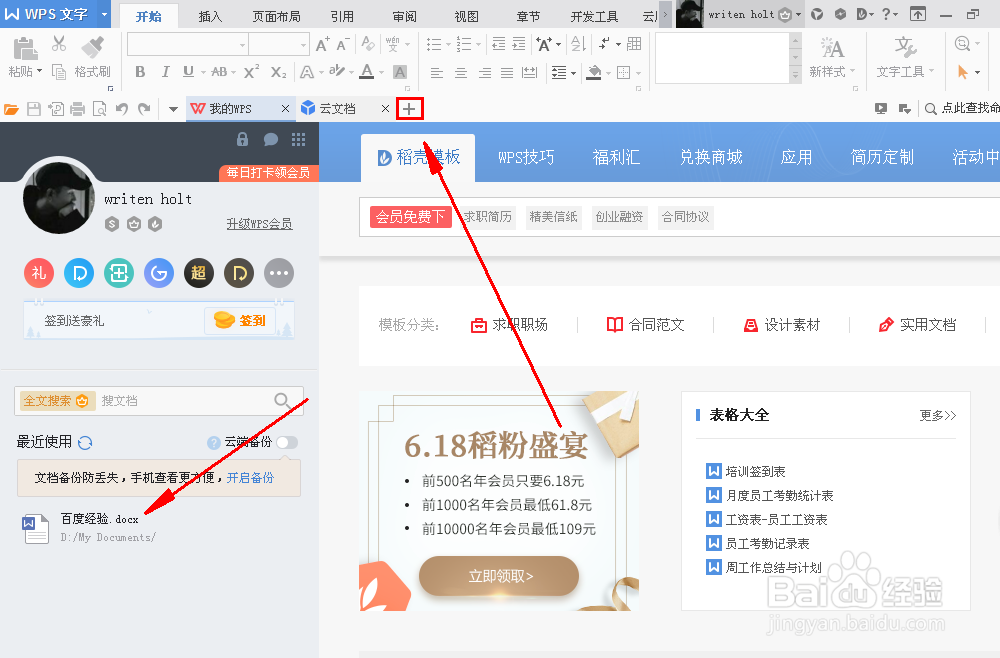The image size is (1000, 658).
Task: Click the Print Preview icon
Action: point(99,109)
